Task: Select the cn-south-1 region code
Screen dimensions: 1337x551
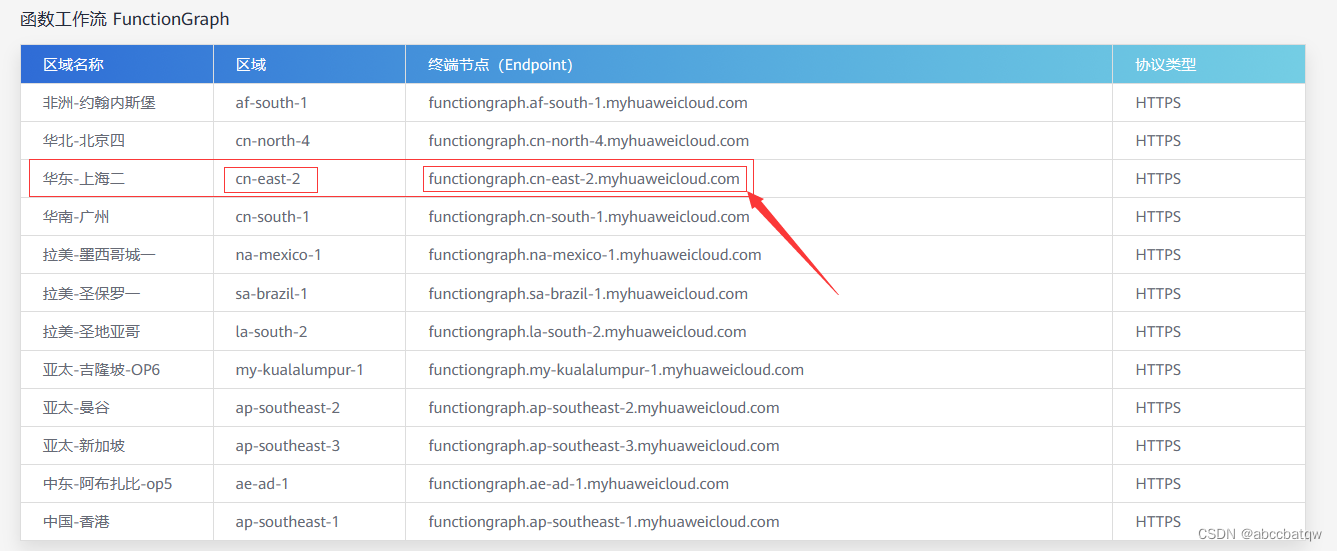Action: (273, 217)
